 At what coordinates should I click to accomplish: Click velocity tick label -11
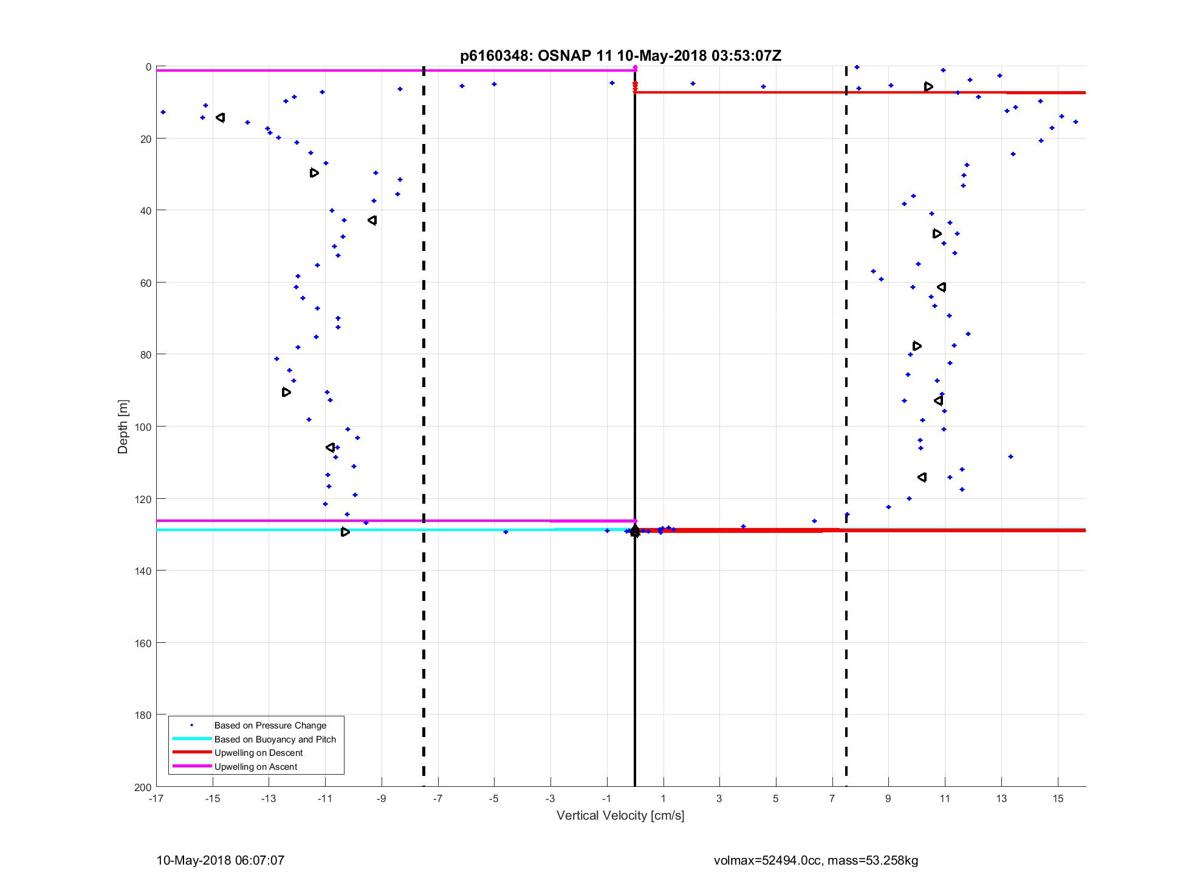coord(325,800)
